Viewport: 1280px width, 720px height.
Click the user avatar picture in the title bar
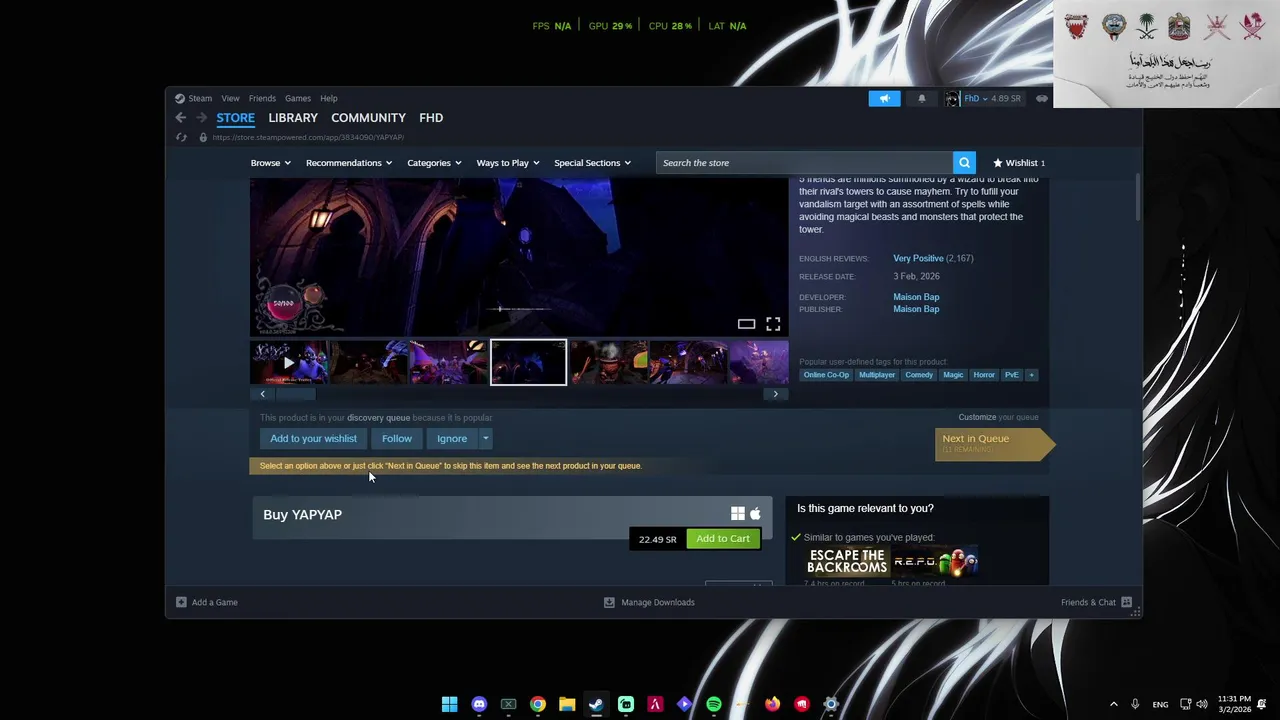point(952,98)
